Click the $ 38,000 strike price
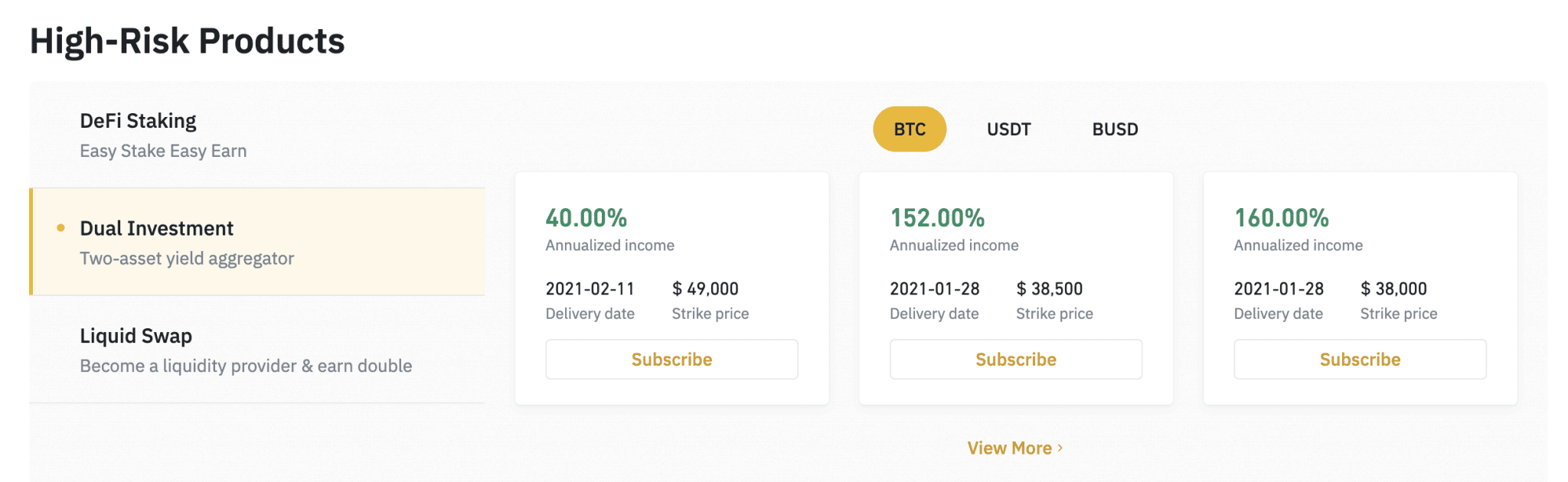Screen dimensions: 1568x482 point(1393,288)
